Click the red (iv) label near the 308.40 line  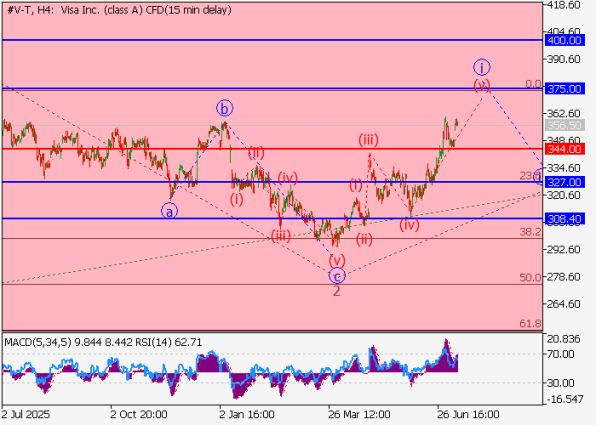409,225
